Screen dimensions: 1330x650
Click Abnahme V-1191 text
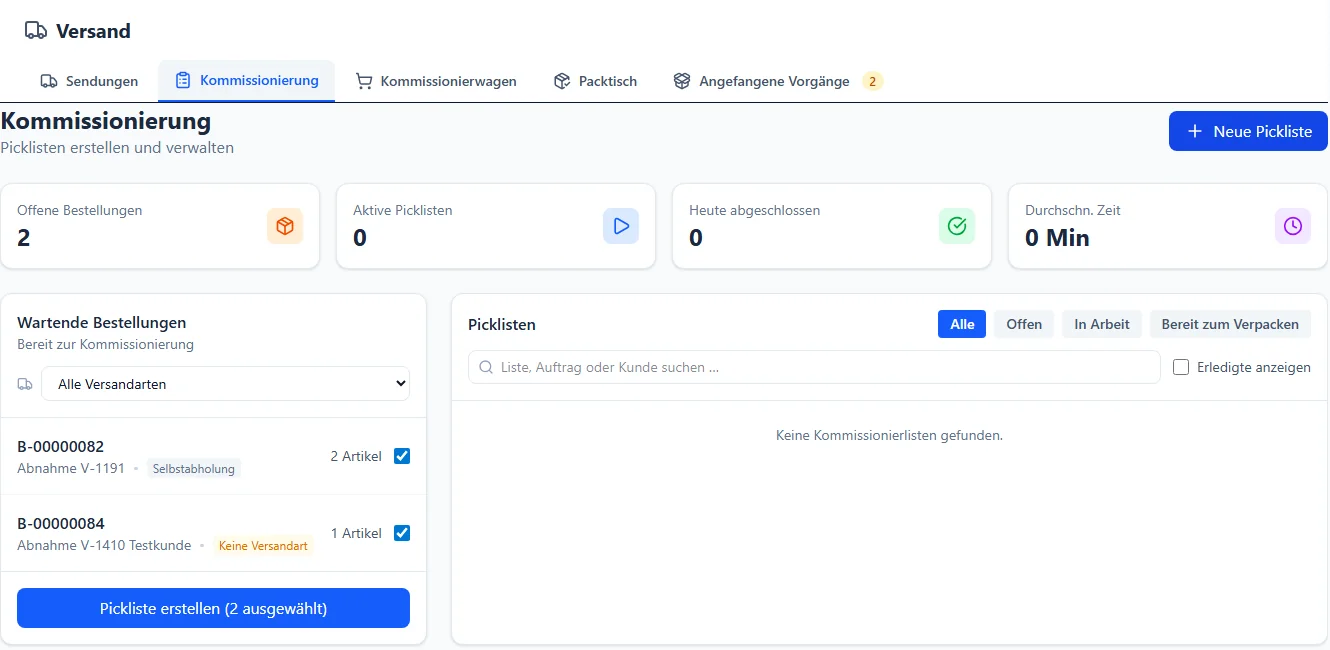(x=71, y=468)
